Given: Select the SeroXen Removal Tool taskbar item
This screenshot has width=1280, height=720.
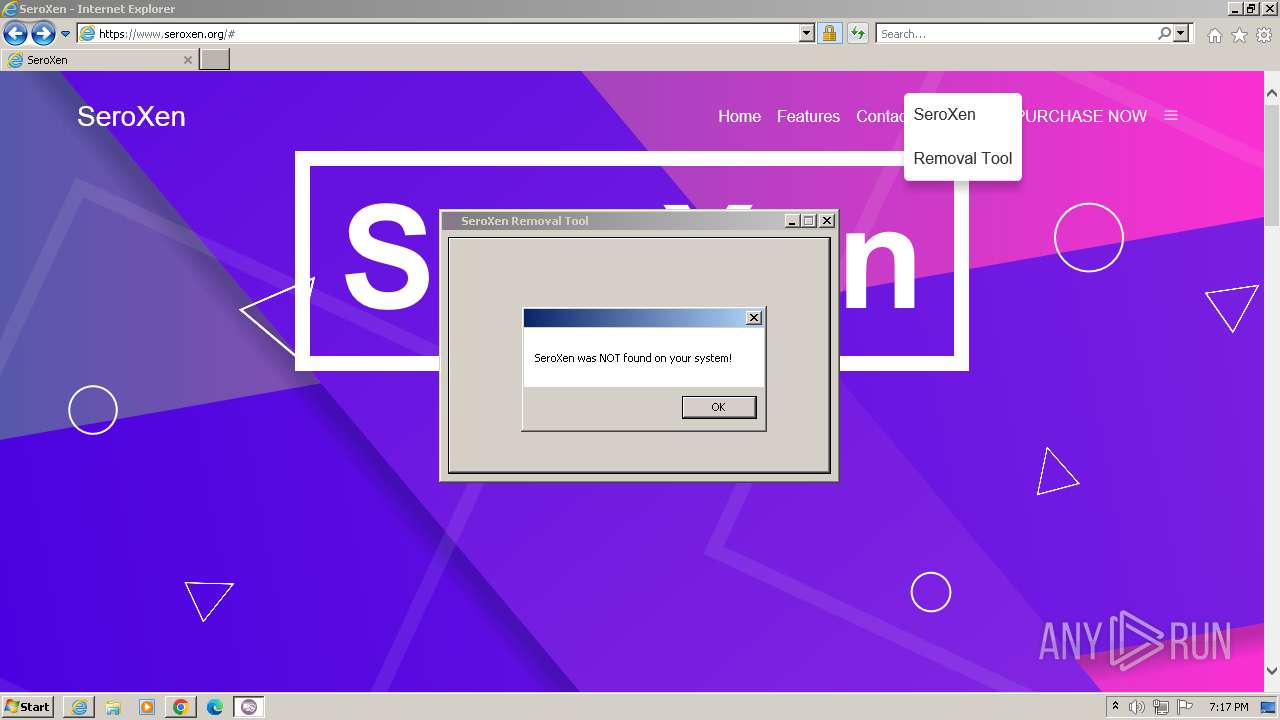Looking at the screenshot, I should click(x=249, y=707).
